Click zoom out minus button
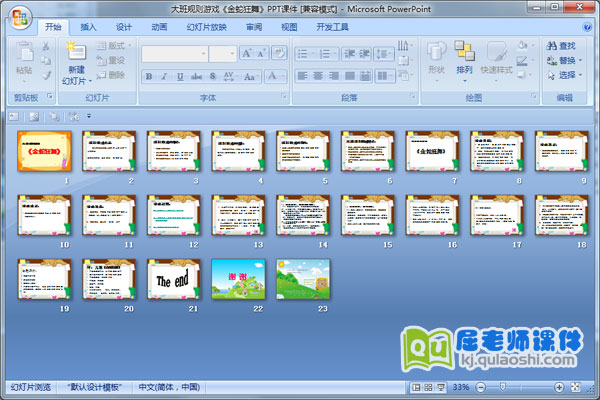 pos(482,387)
